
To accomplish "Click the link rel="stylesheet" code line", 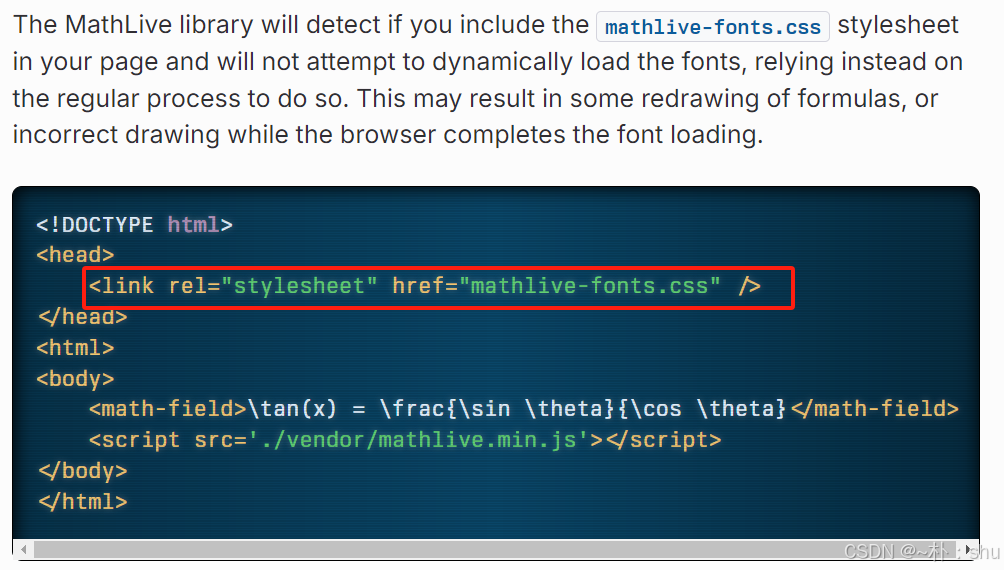I will 425,286.
